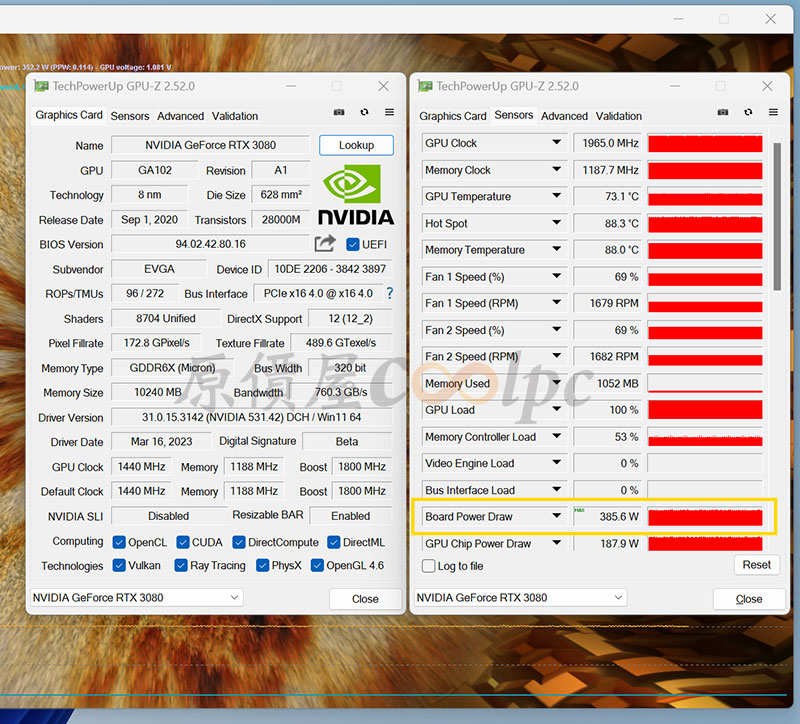Toggle the Vulkan checkbox

coord(119,565)
